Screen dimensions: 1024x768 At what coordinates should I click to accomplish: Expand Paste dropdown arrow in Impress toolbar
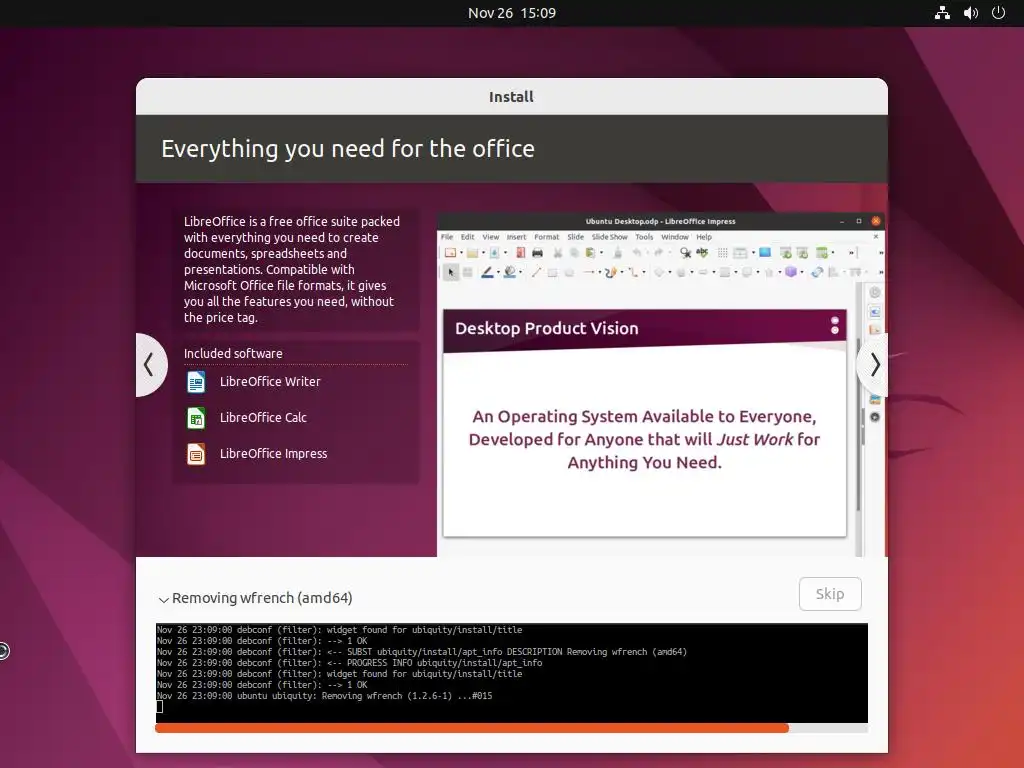(601, 253)
